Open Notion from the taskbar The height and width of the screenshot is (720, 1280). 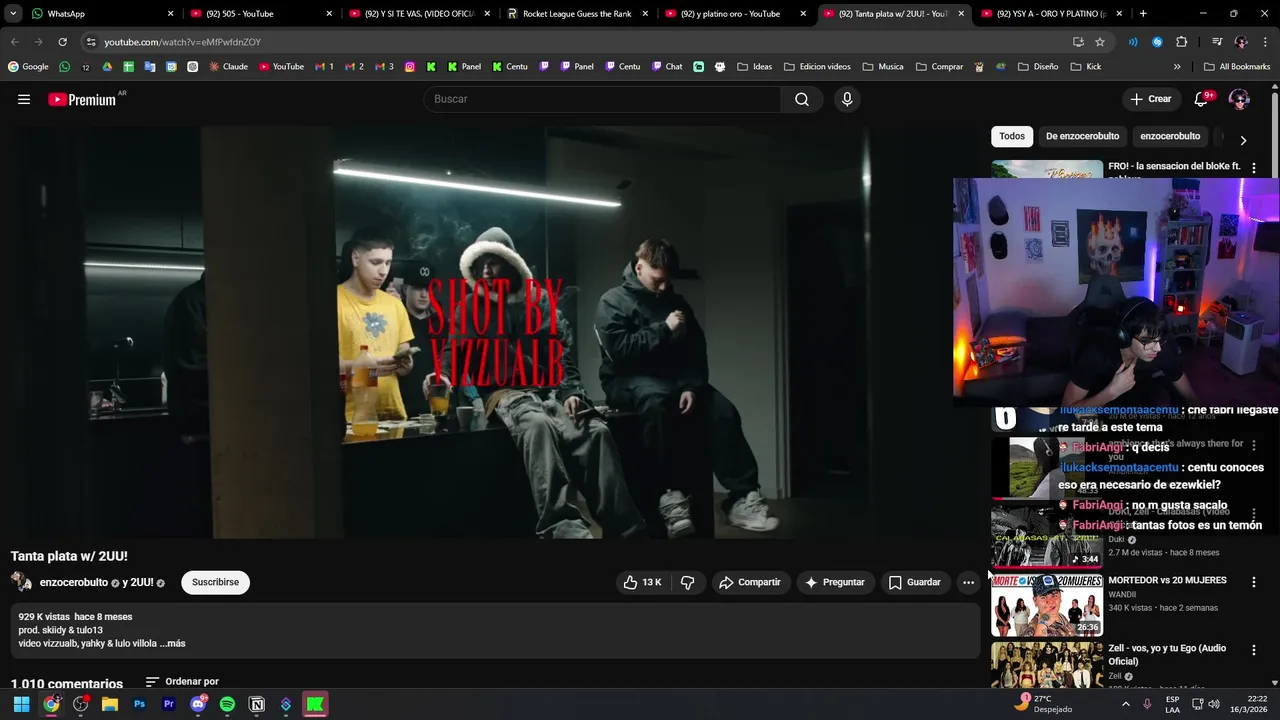257,704
